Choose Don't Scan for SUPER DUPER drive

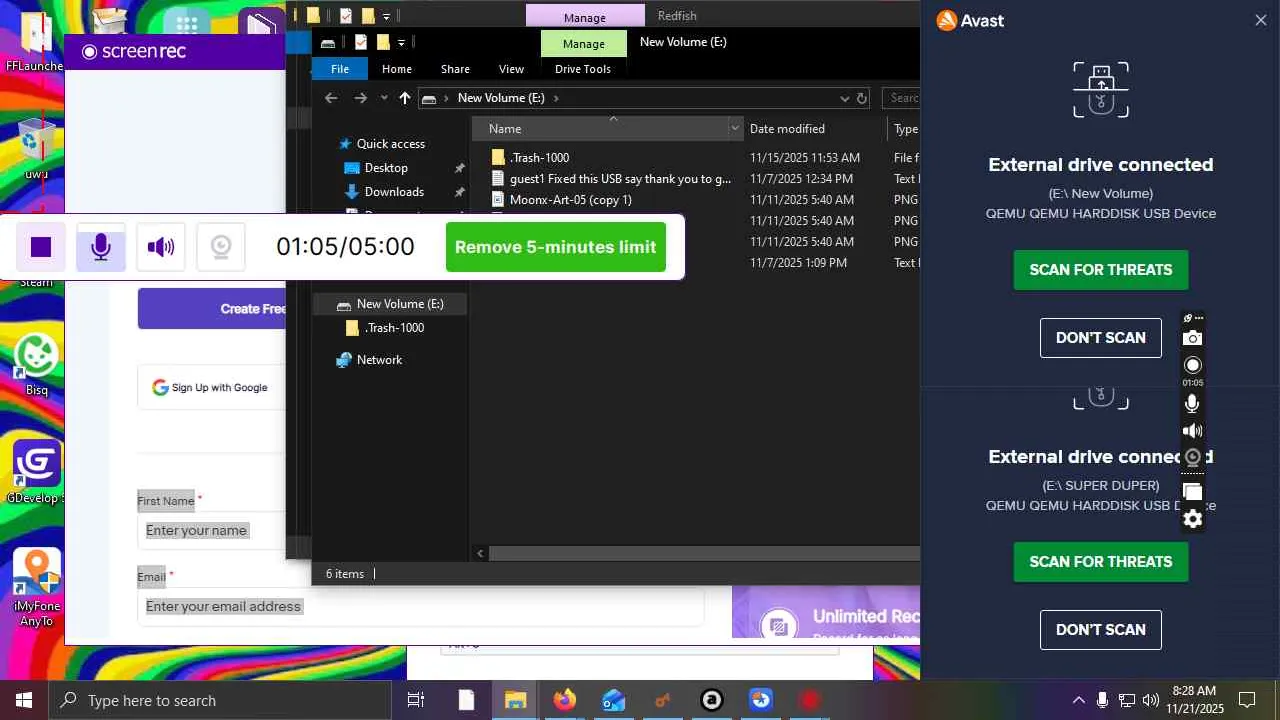tap(1100, 630)
